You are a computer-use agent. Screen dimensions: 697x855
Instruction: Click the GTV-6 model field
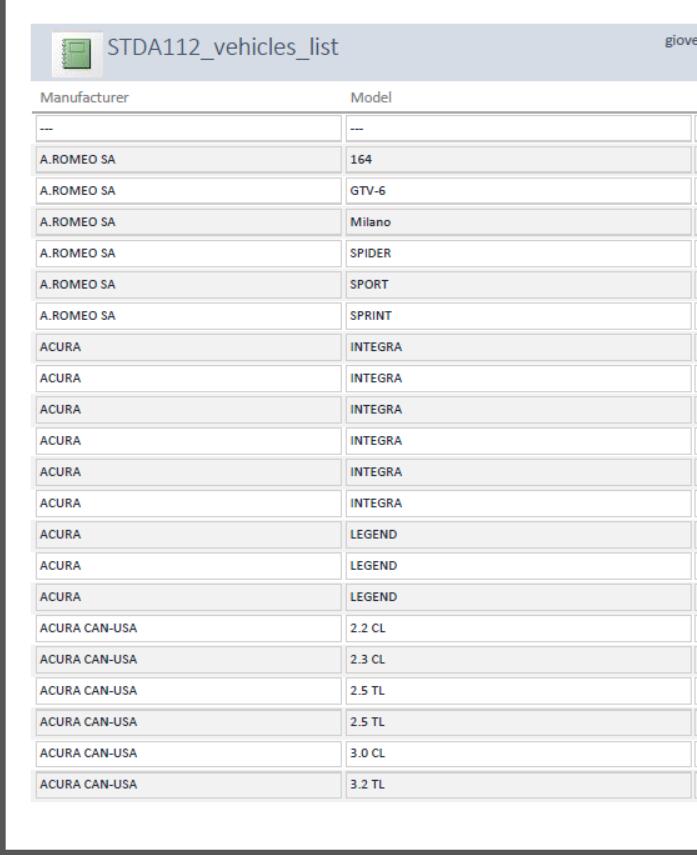click(x=519, y=191)
